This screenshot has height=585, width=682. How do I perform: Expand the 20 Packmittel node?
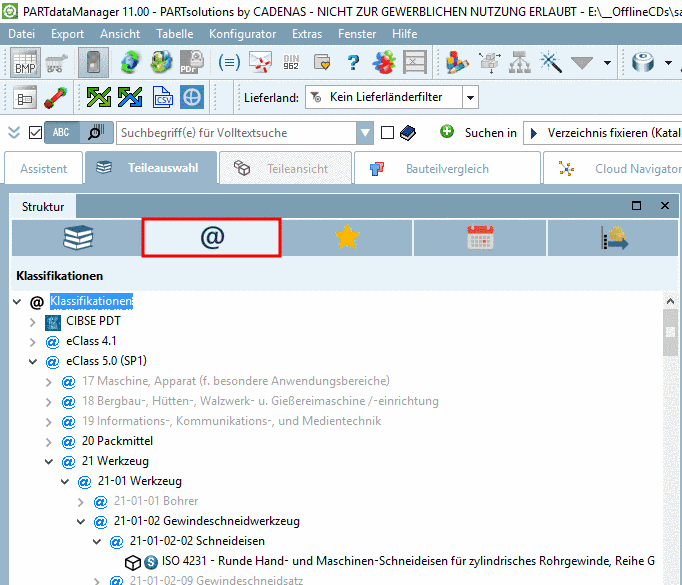49,442
